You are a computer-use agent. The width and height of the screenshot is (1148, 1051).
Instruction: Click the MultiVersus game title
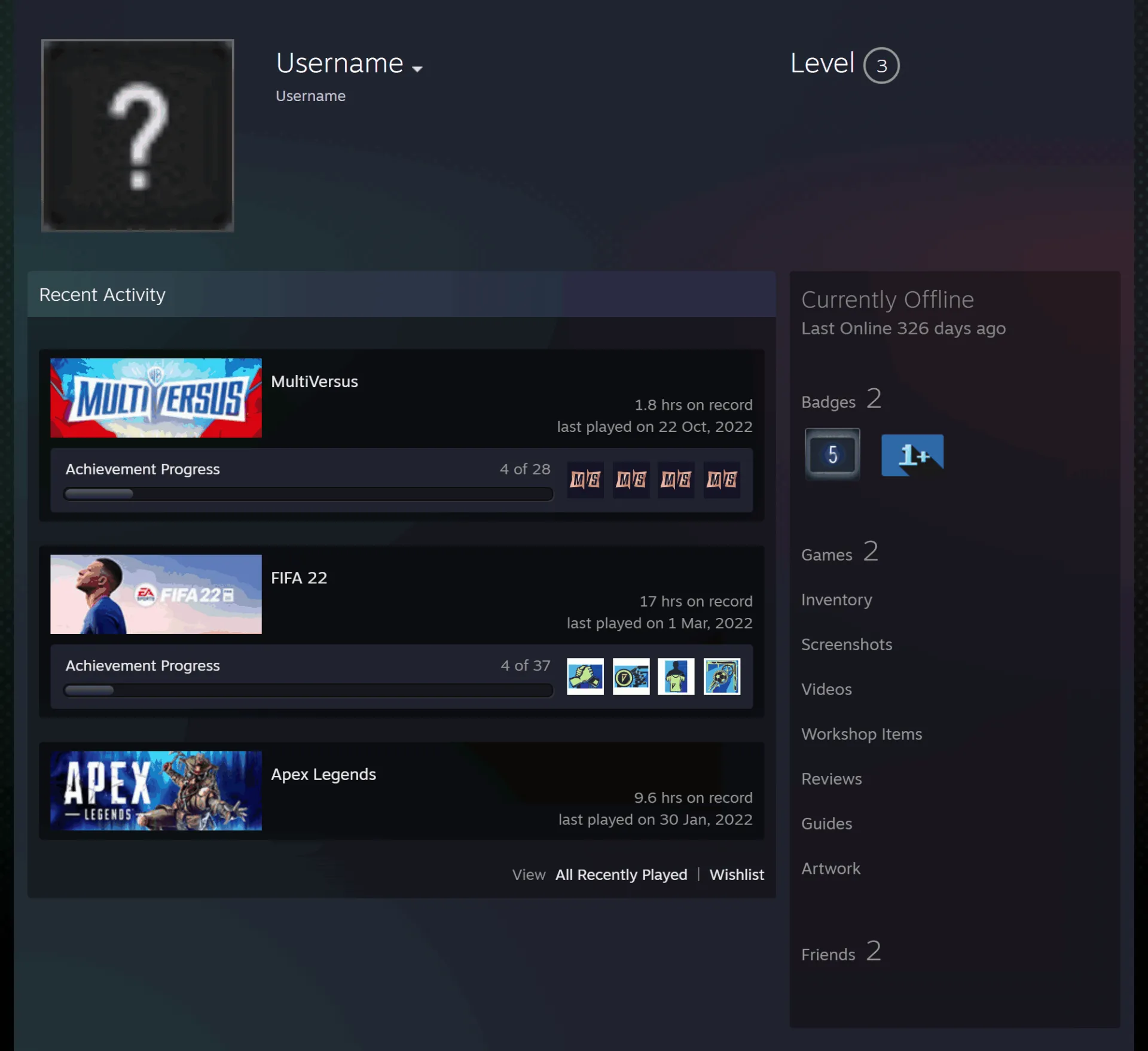tap(314, 382)
